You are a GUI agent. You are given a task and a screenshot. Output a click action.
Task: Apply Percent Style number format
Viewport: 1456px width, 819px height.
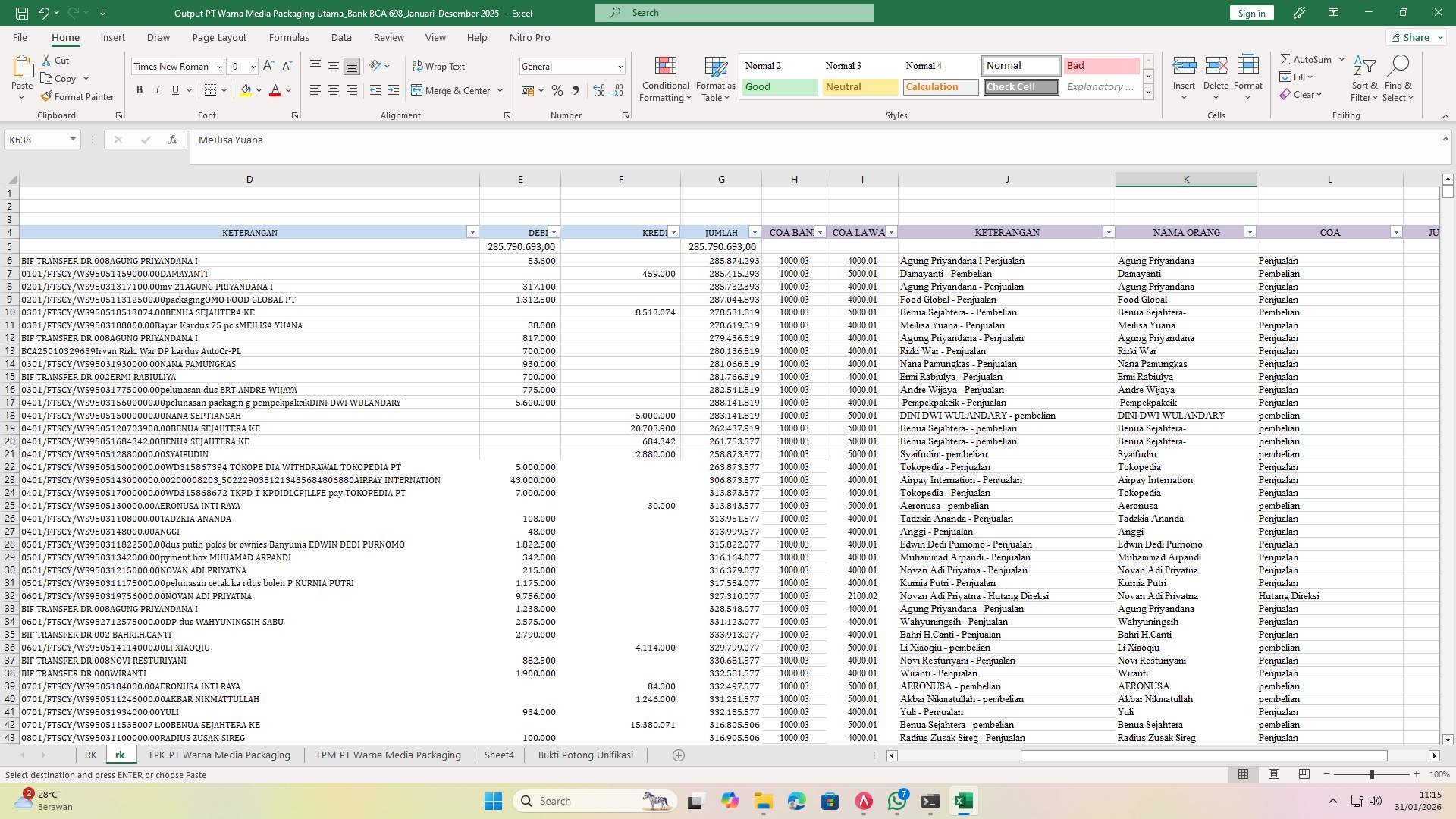pyautogui.click(x=557, y=90)
